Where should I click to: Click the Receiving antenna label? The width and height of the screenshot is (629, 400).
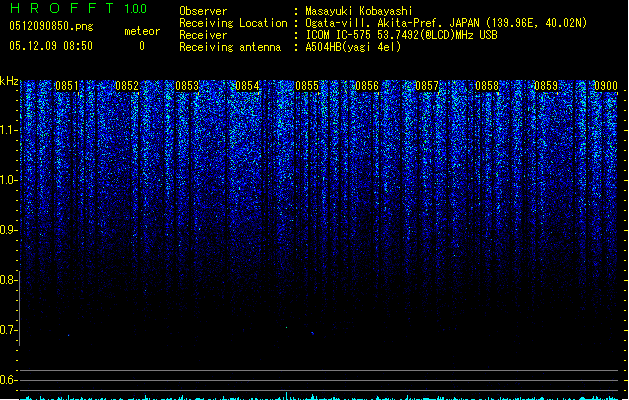(230, 47)
